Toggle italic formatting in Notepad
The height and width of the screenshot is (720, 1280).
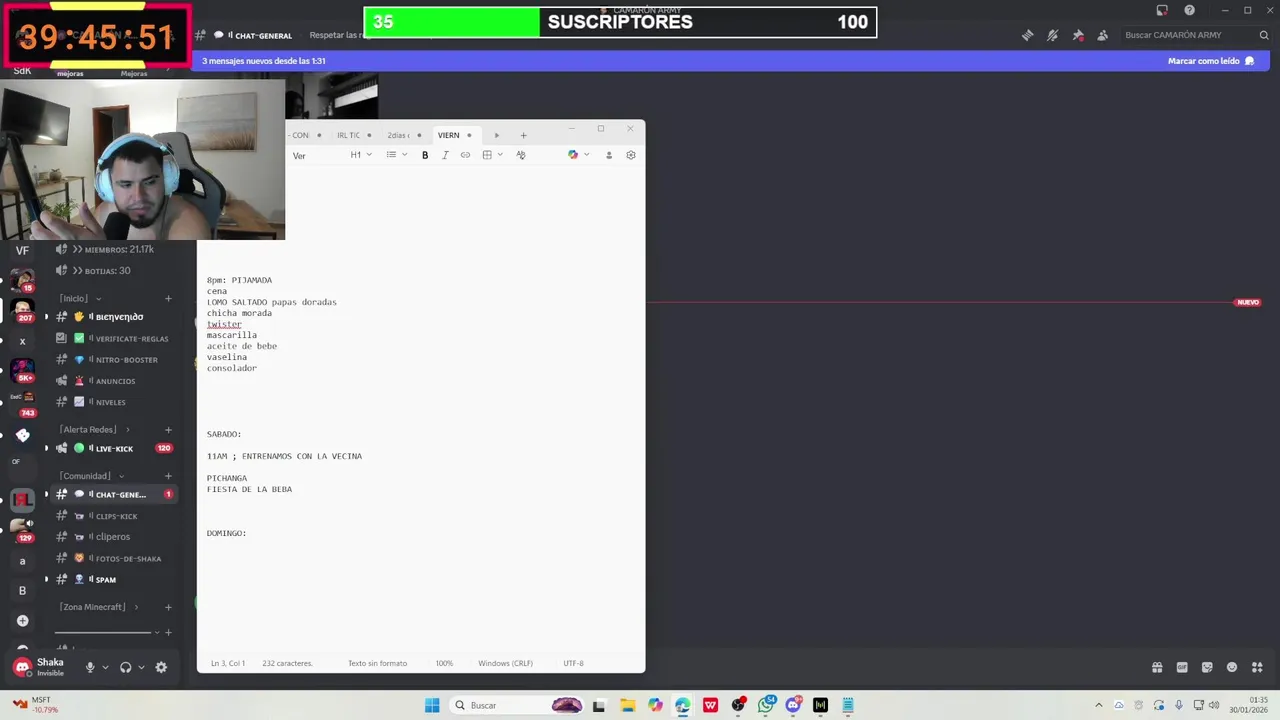click(x=445, y=155)
